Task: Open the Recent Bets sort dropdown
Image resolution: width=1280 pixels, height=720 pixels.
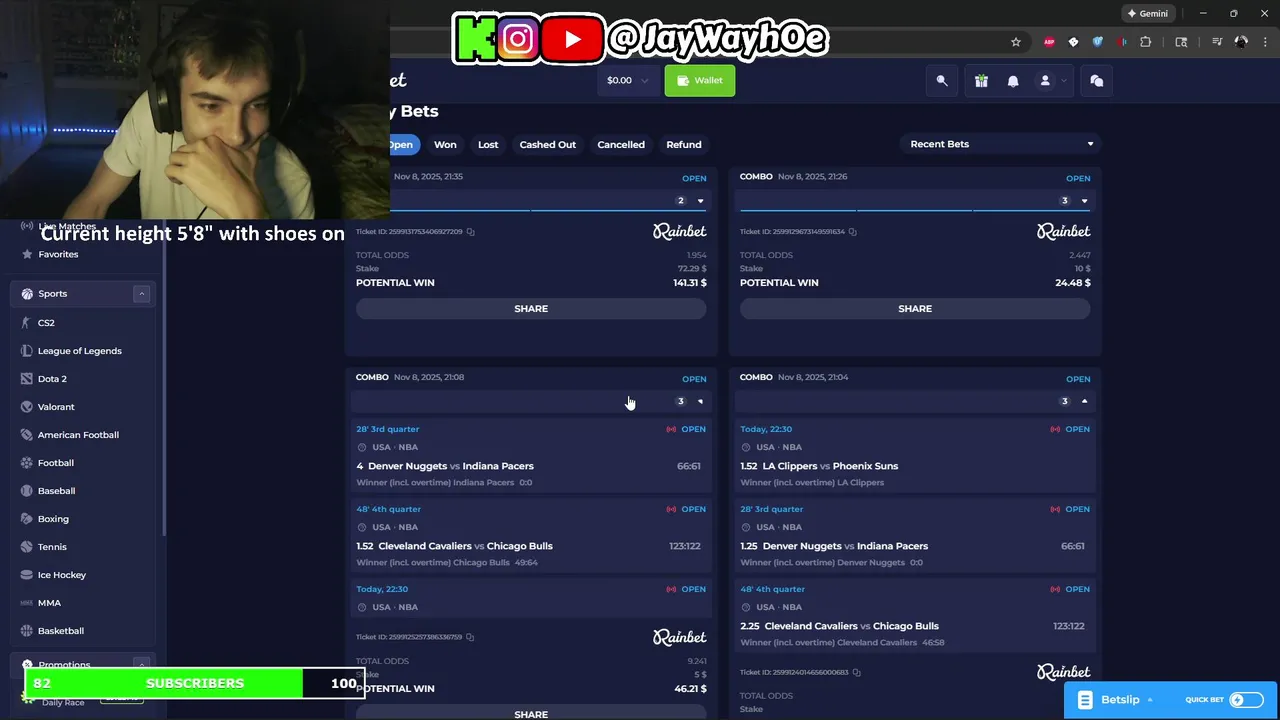Action: 1000,144
